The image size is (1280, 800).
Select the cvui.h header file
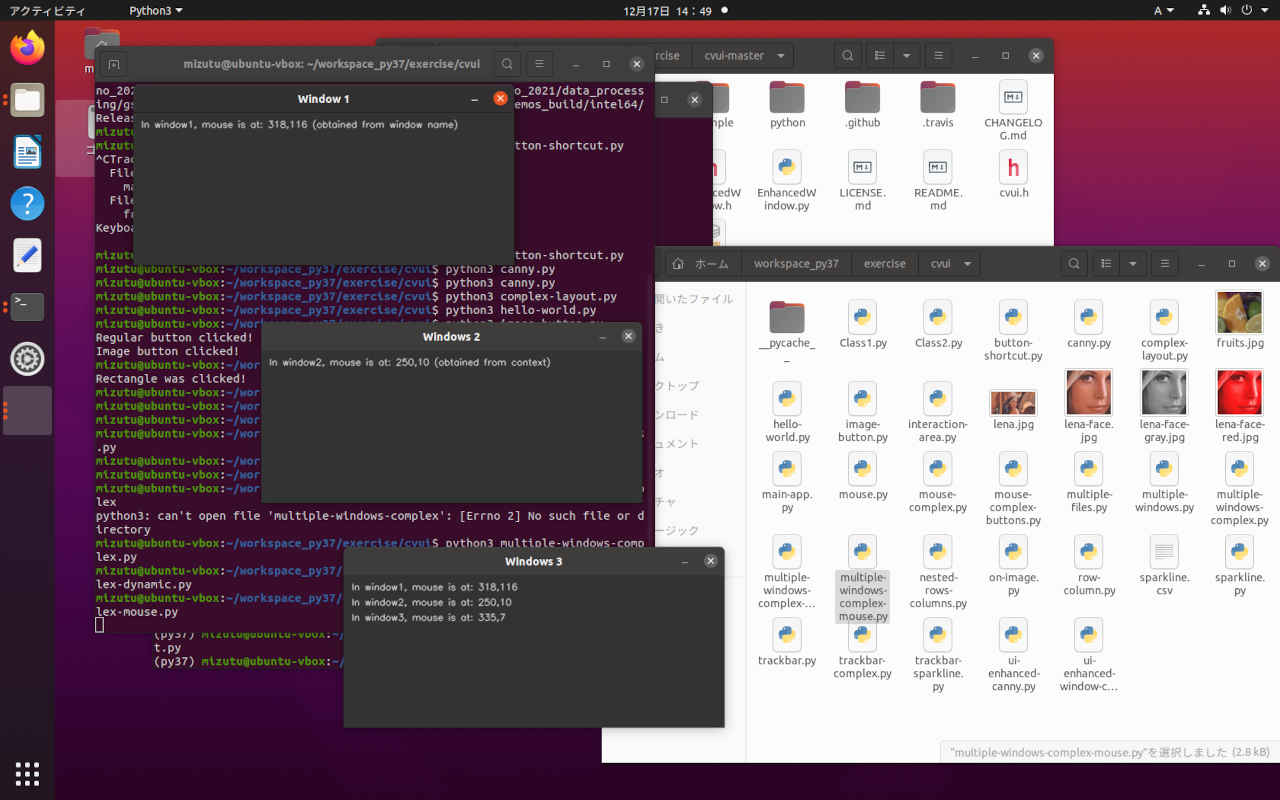click(x=1013, y=176)
